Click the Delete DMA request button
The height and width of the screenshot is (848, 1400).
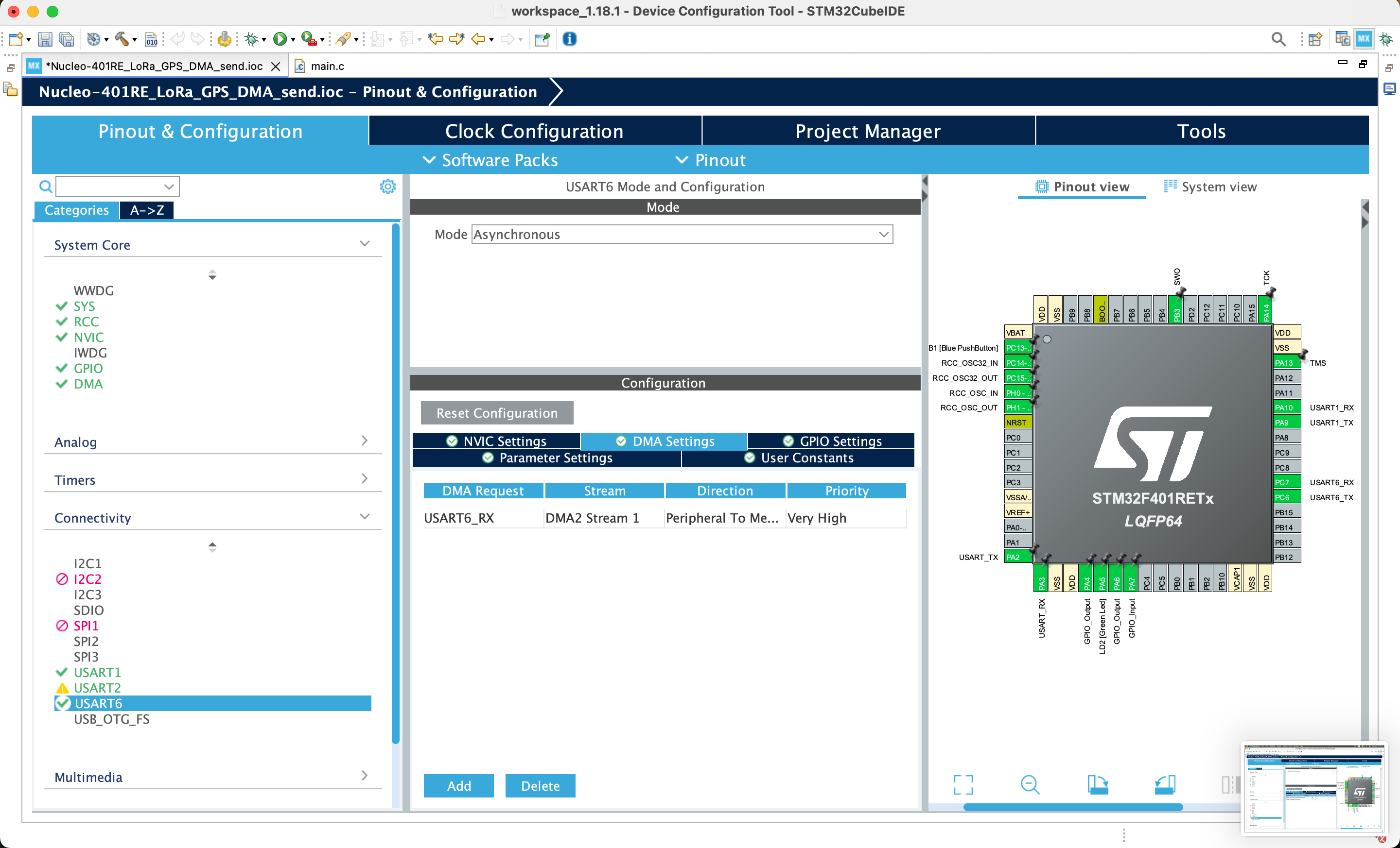pyautogui.click(x=540, y=786)
